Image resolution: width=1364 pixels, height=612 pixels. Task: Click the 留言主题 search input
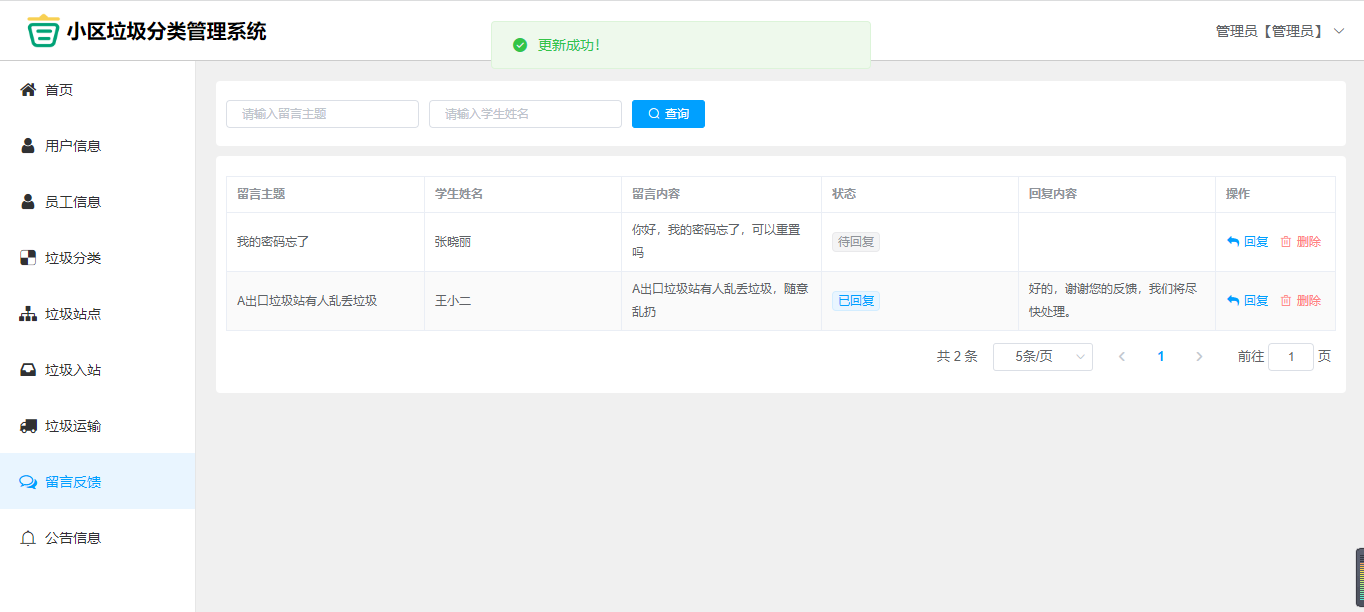[322, 114]
